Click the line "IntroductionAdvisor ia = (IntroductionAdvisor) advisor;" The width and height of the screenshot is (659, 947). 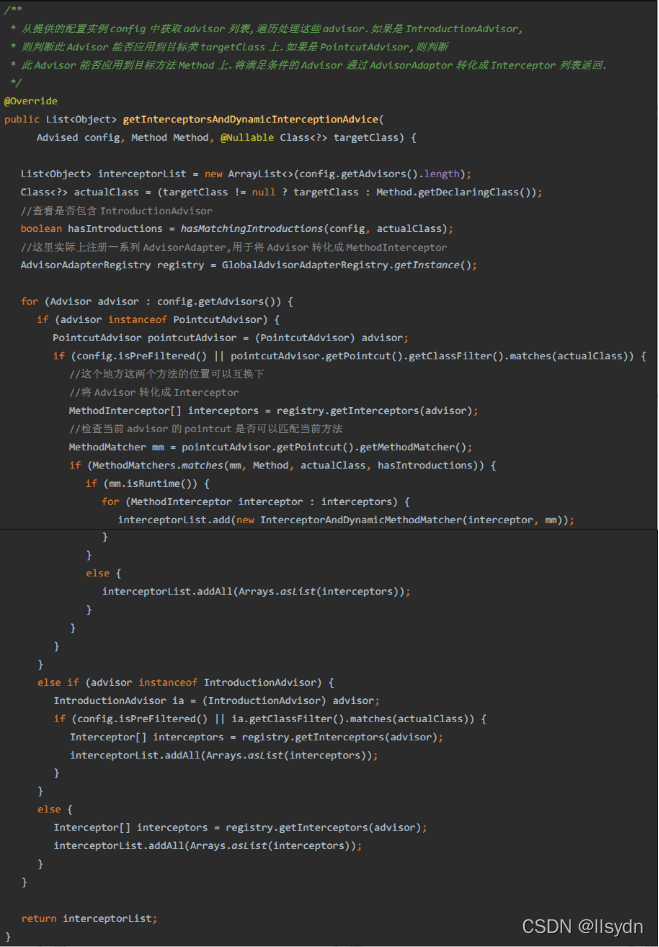216,701
